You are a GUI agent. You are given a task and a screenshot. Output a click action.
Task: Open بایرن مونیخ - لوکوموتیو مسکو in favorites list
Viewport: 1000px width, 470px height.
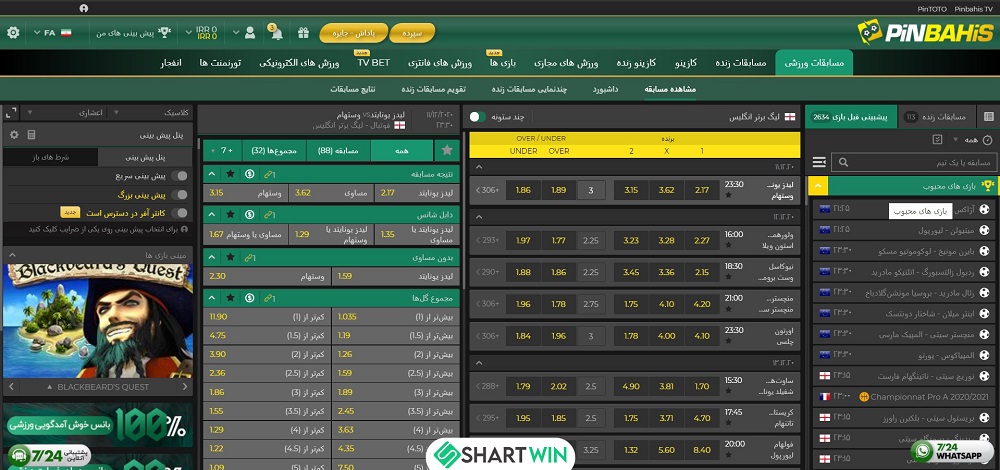point(904,251)
